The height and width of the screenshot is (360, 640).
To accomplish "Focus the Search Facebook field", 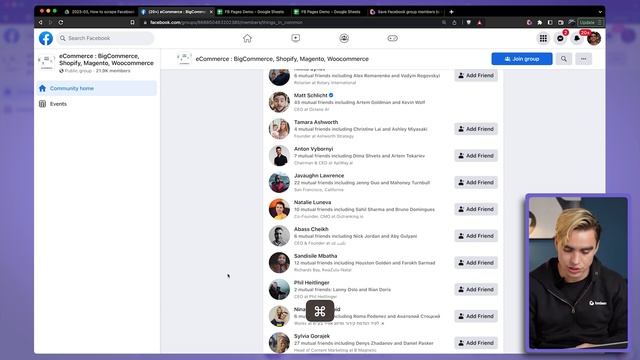I will (x=105, y=38).
